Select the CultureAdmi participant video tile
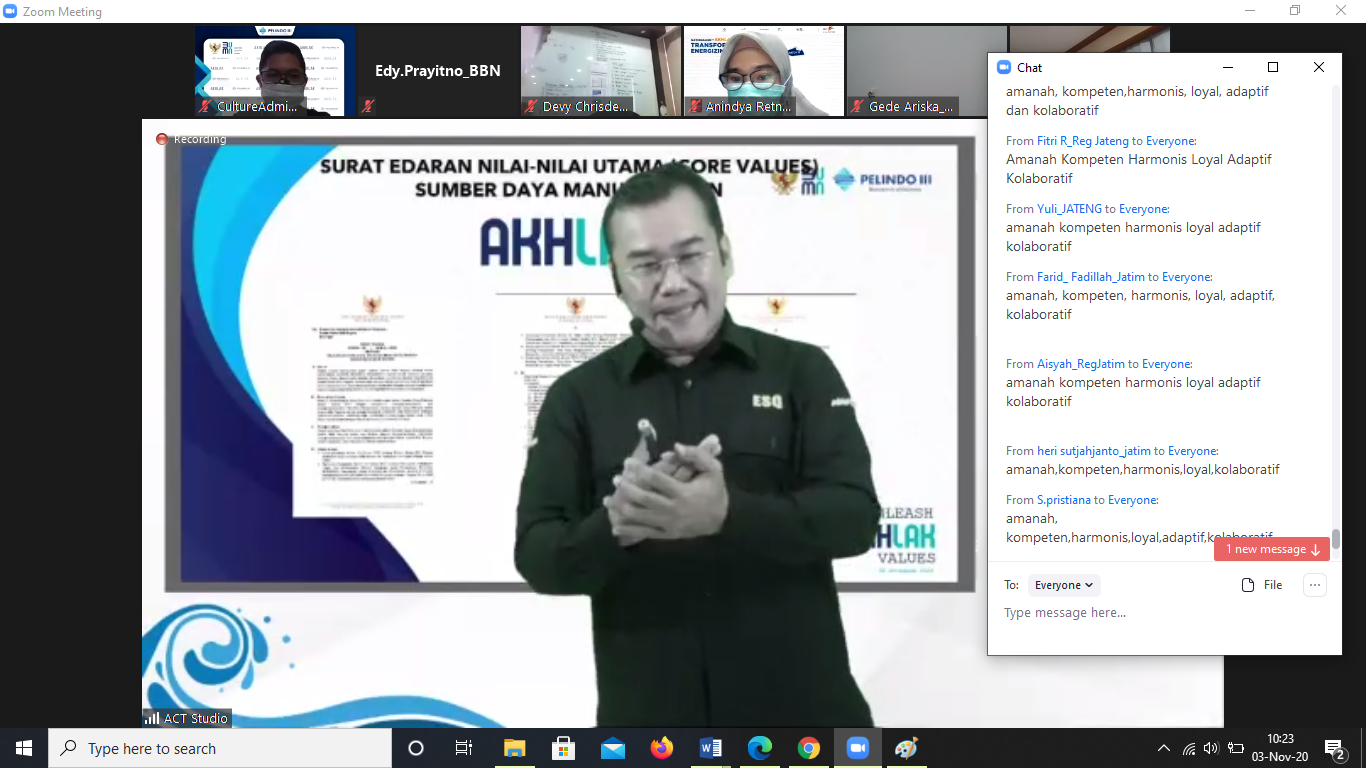Viewport: 1366px width, 768px height. (x=274, y=70)
